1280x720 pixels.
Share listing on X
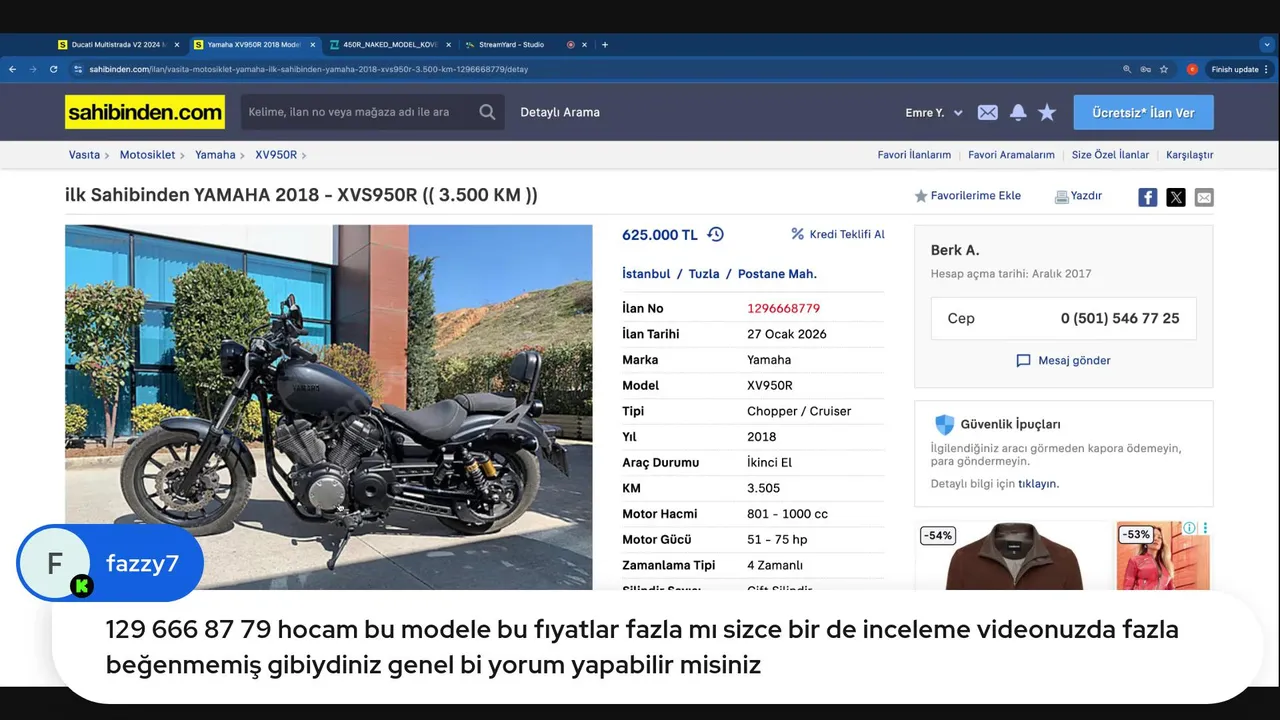point(1176,197)
